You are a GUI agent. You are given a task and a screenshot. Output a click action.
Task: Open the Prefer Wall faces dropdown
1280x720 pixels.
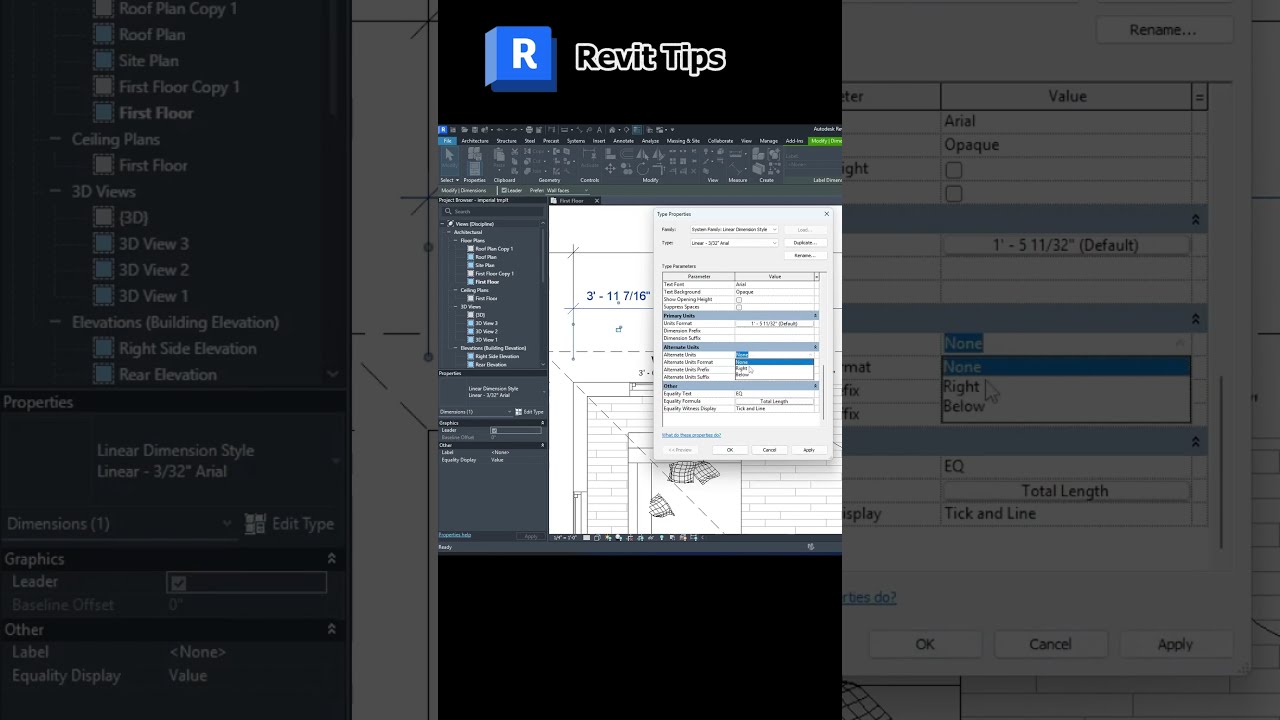click(567, 190)
